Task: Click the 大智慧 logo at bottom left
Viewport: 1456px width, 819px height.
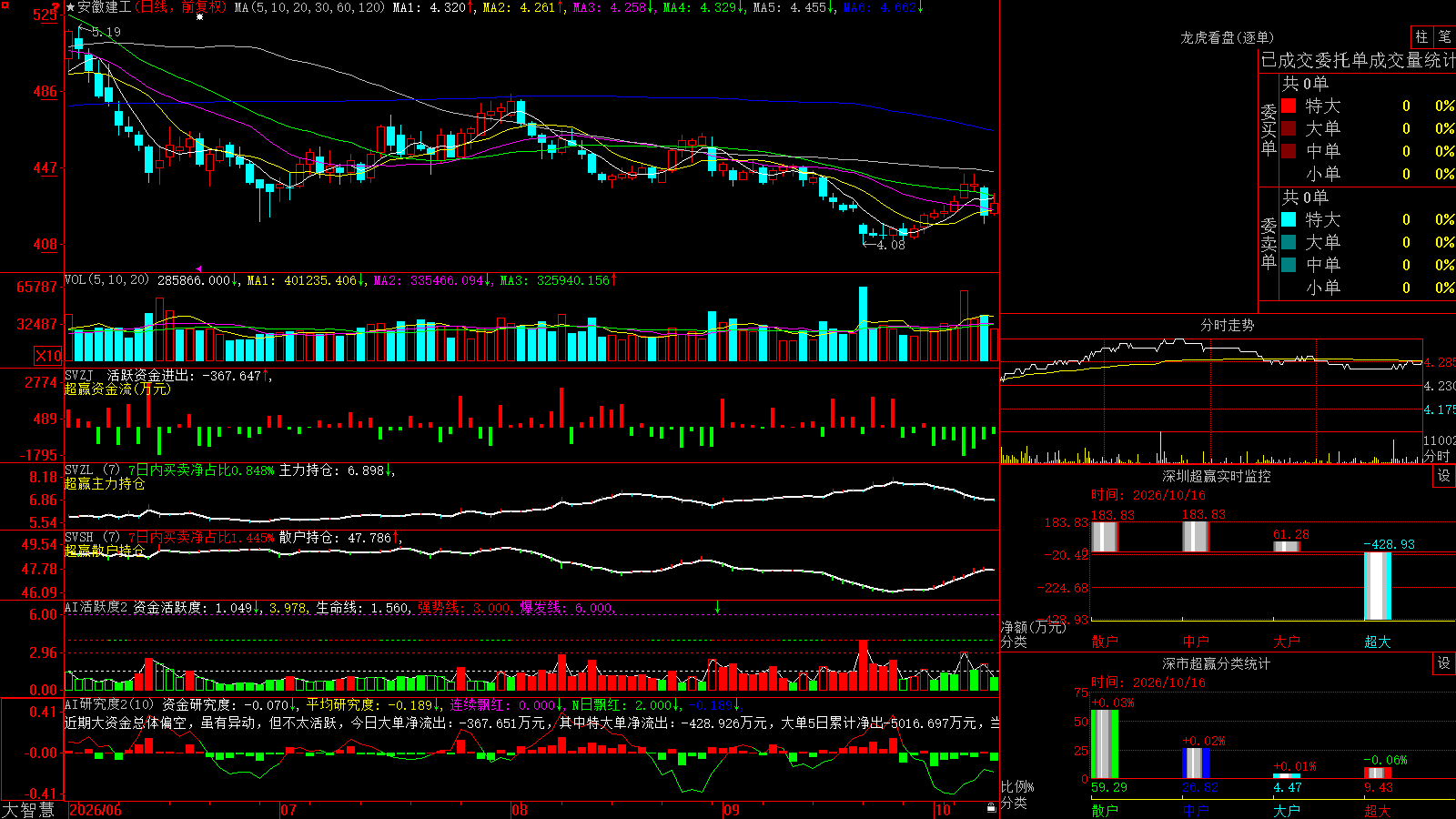Action: click(28, 809)
